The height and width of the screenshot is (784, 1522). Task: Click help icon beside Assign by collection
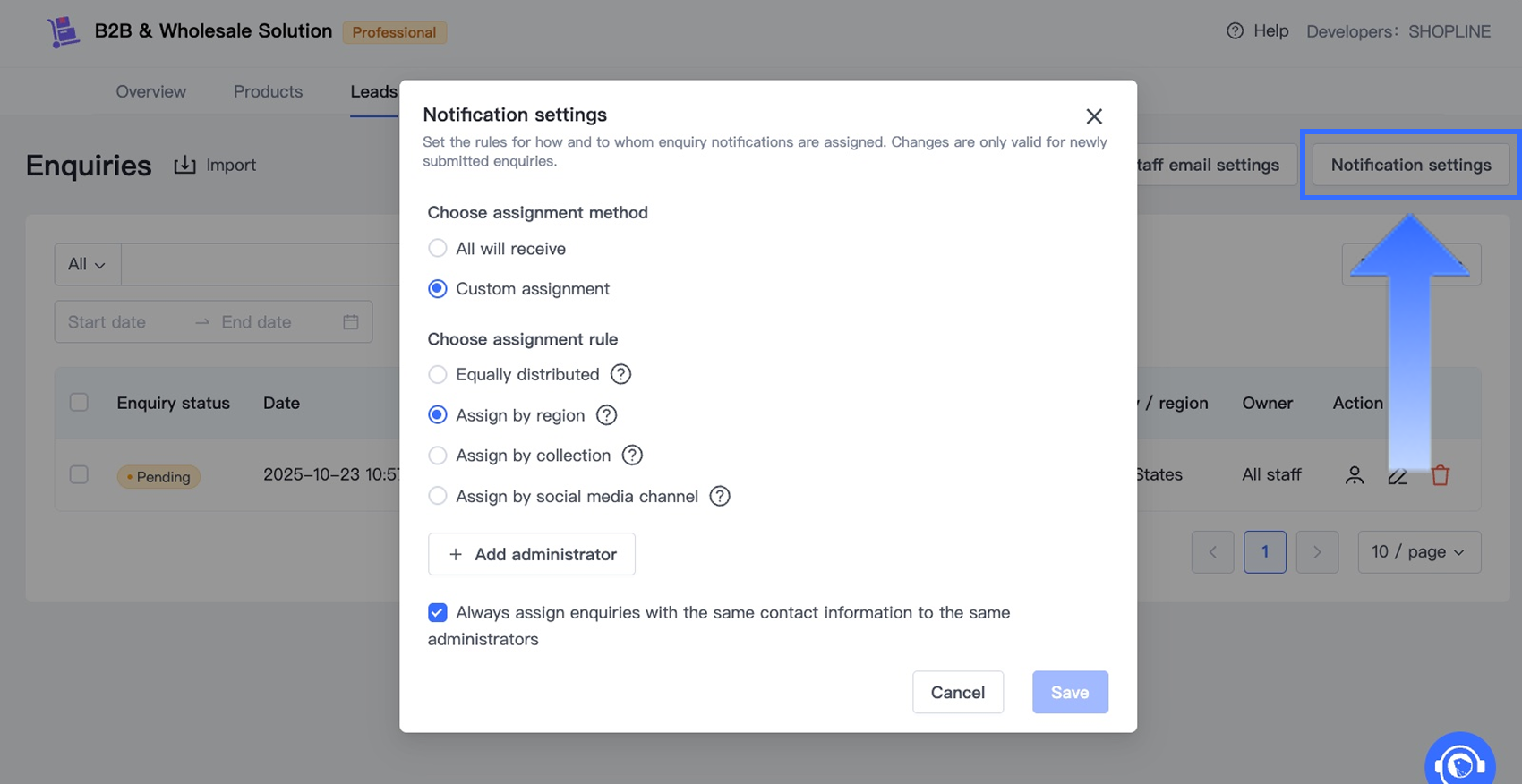632,456
